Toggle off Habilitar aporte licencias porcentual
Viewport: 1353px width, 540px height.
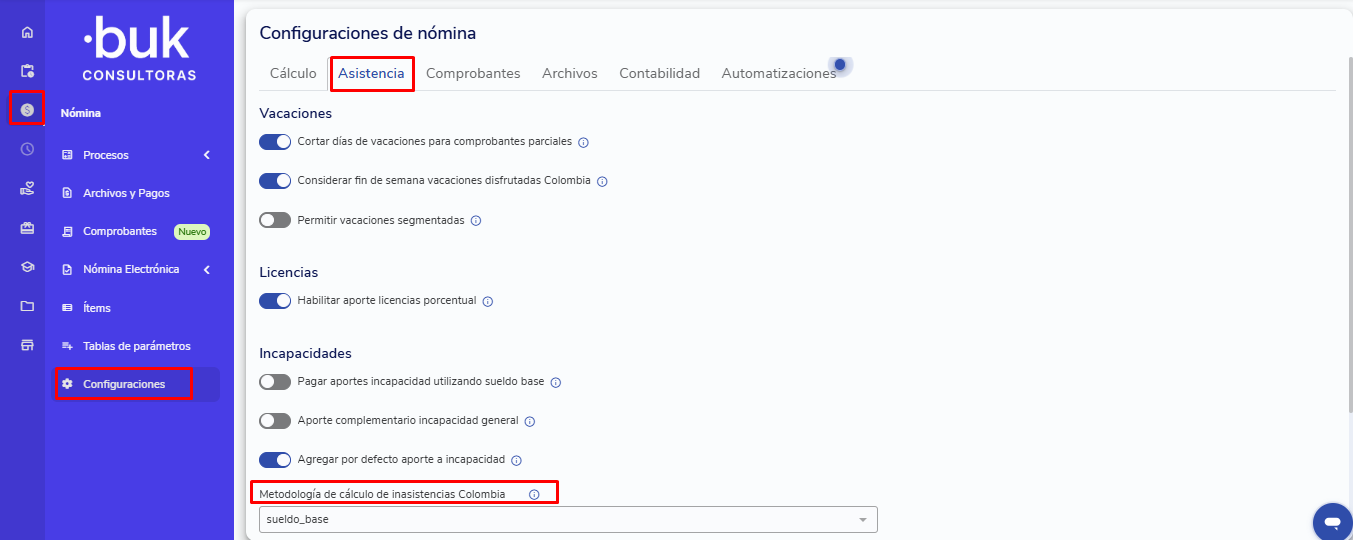point(275,301)
